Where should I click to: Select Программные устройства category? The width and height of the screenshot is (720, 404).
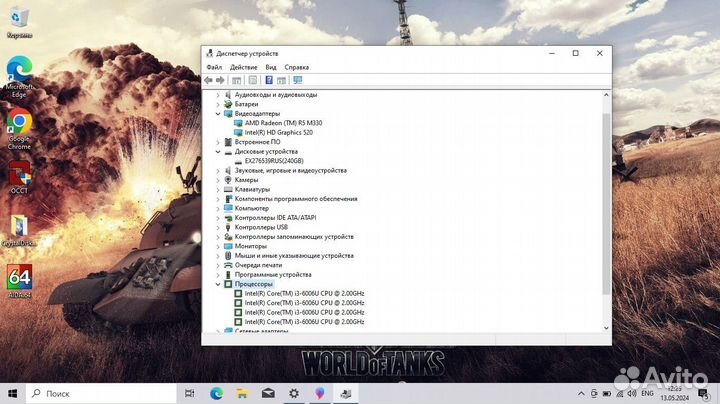pyautogui.click(x=273, y=275)
